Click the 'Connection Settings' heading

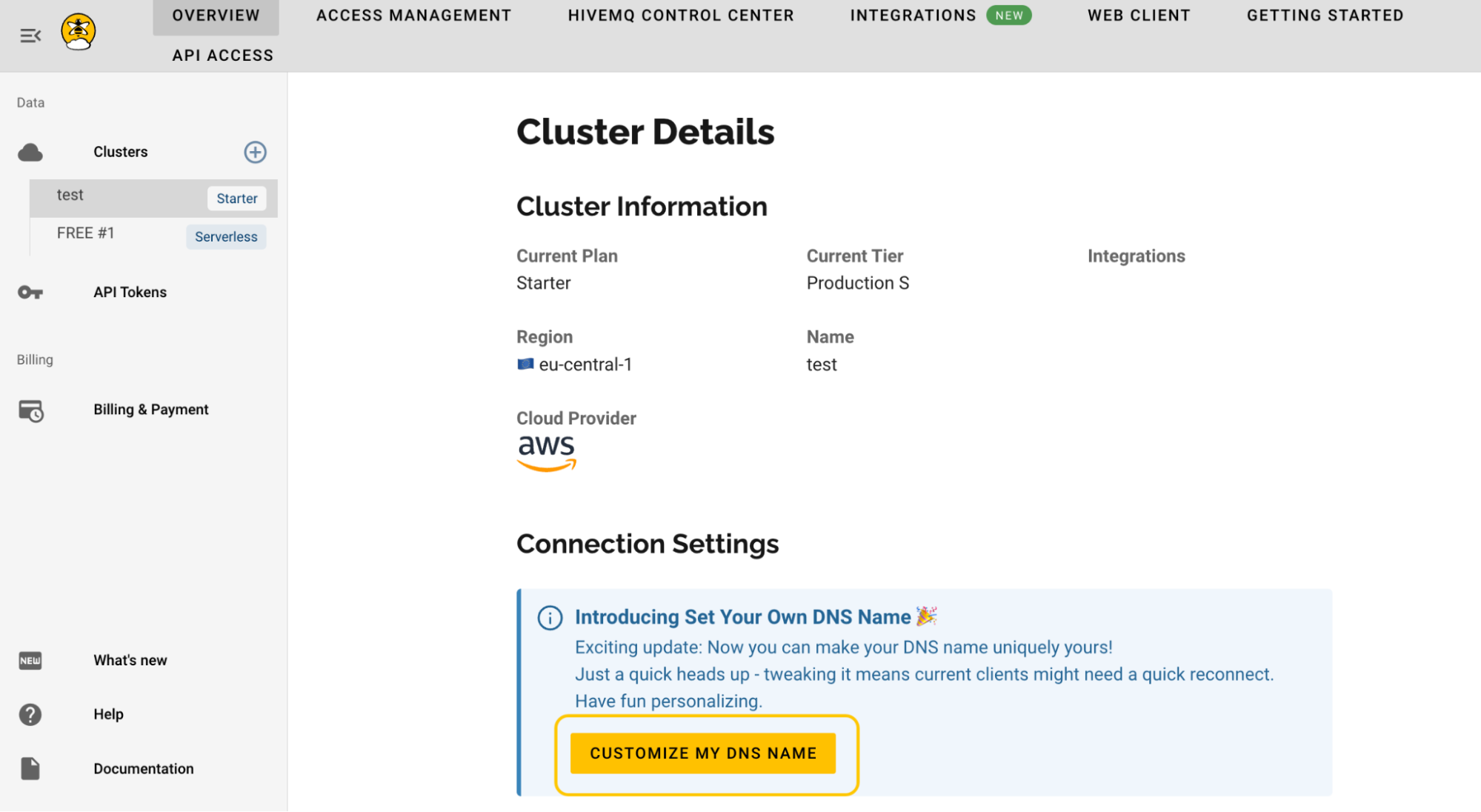[648, 544]
